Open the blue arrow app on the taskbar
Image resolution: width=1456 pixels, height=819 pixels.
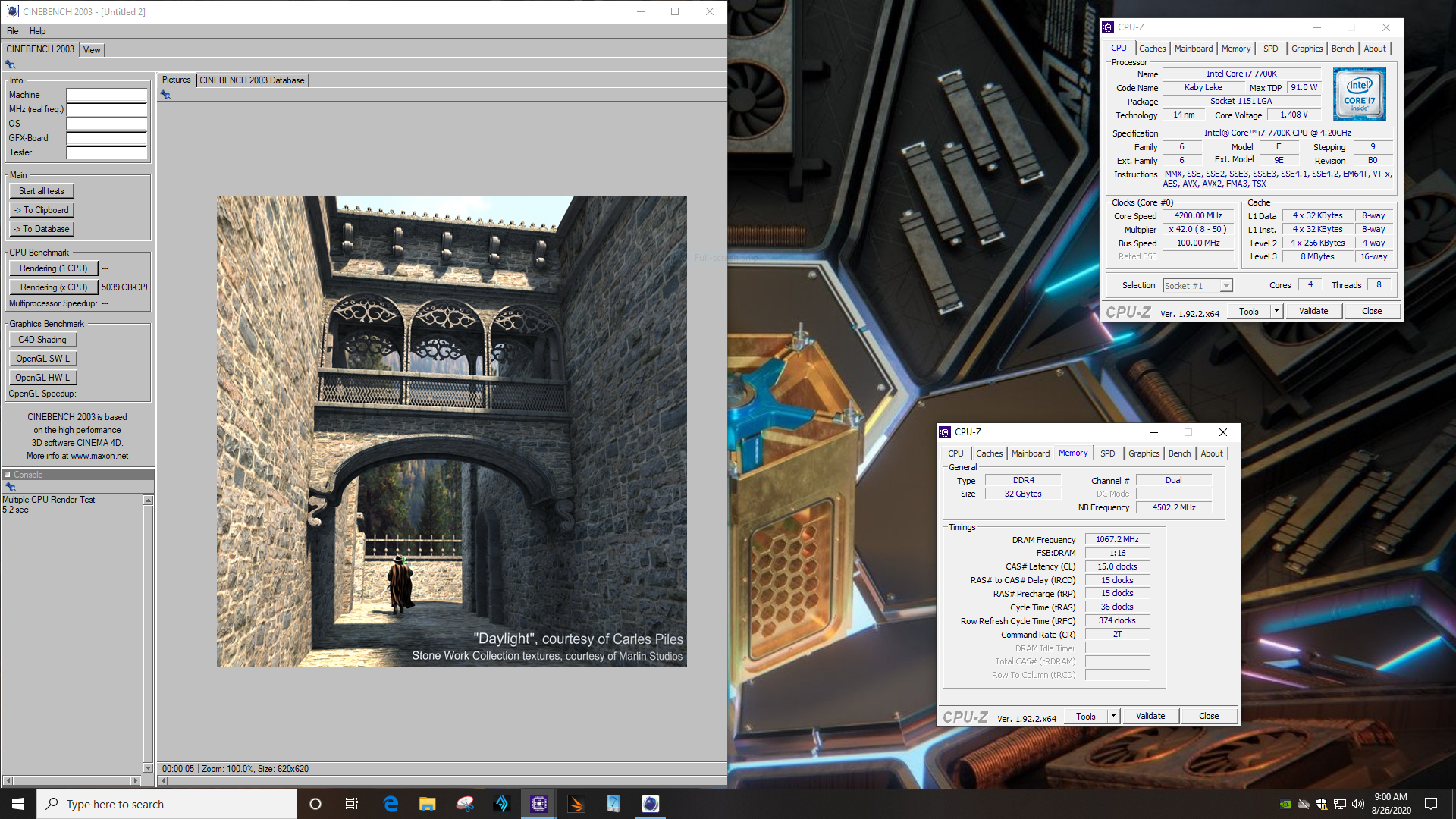pyautogui.click(x=502, y=804)
